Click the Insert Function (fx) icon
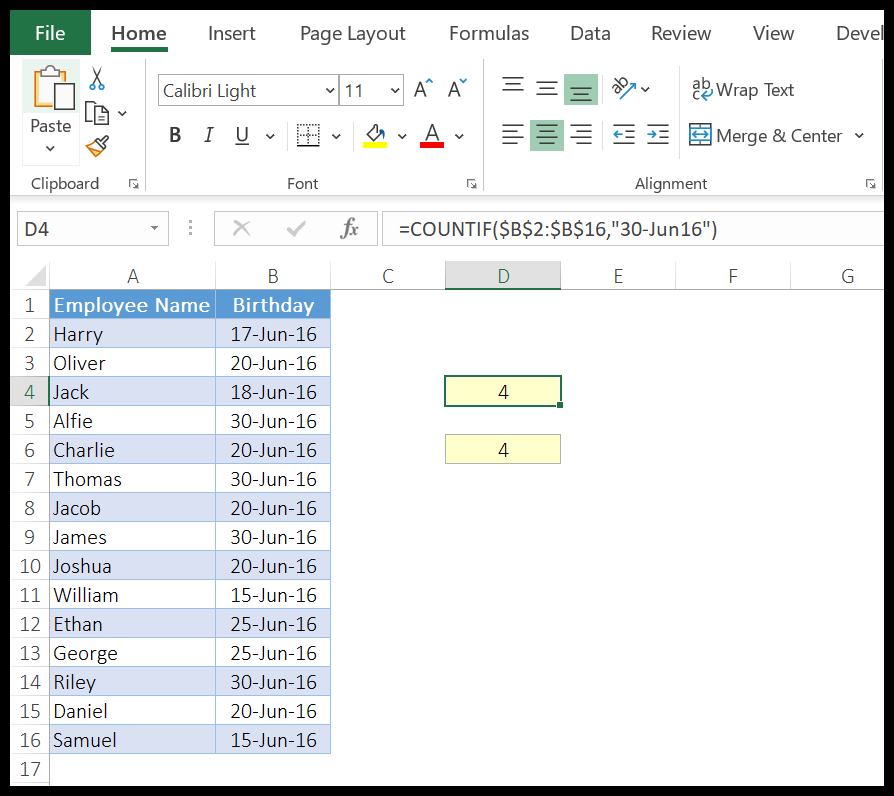Image resolution: width=894 pixels, height=796 pixels. (349, 228)
